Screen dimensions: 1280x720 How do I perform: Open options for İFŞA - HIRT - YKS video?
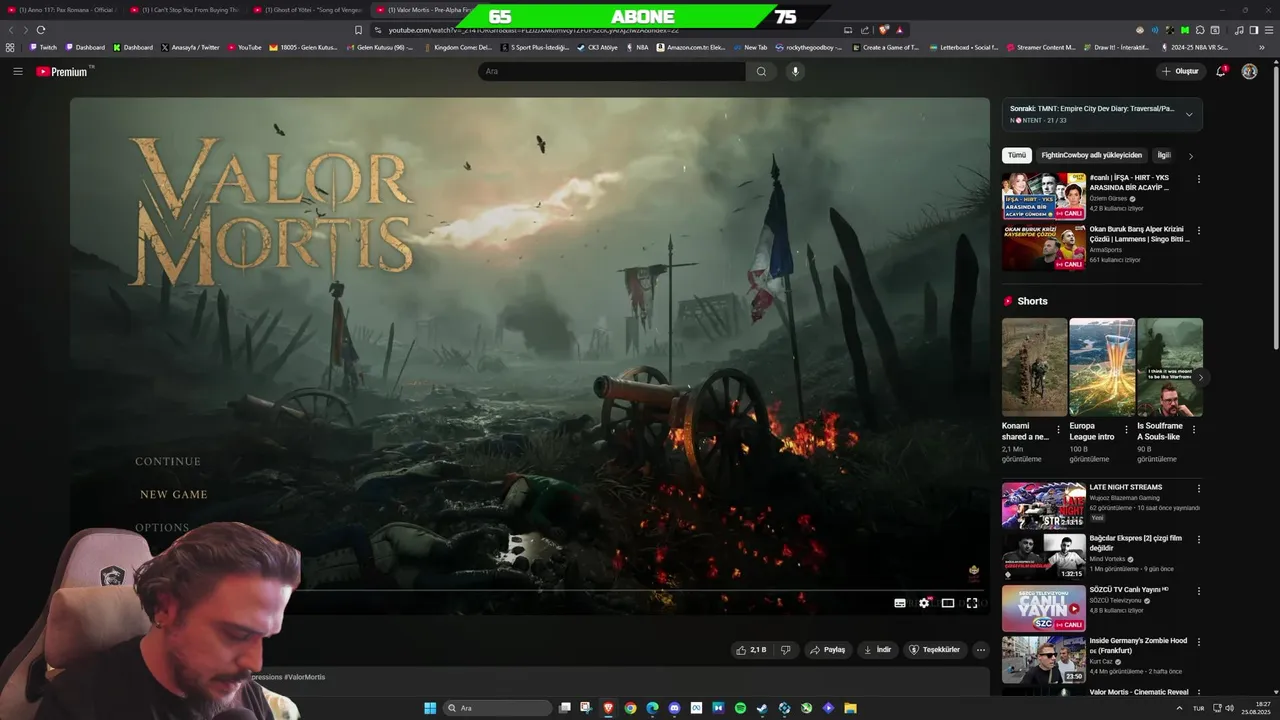1199,179
